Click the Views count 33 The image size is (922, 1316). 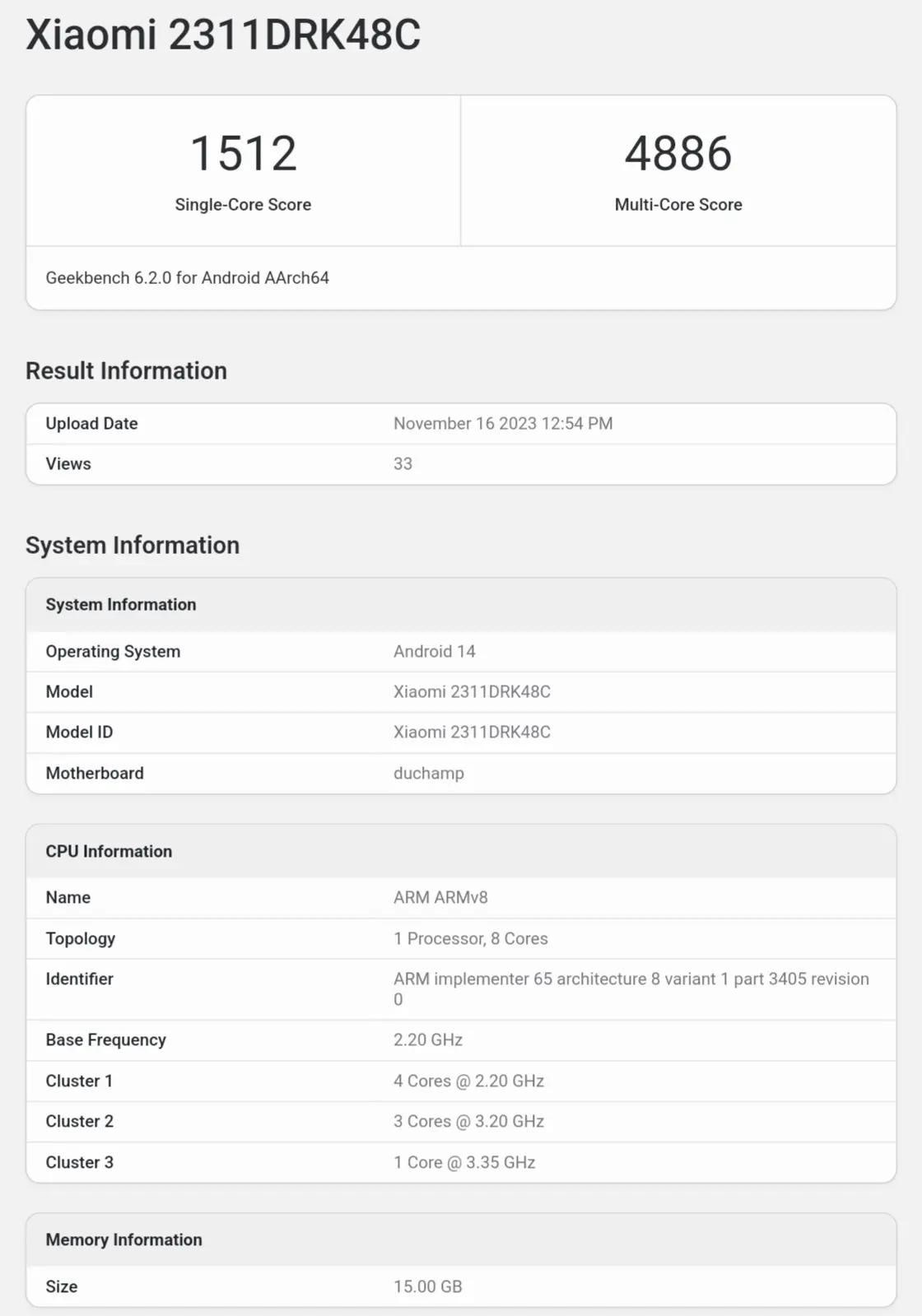403,464
